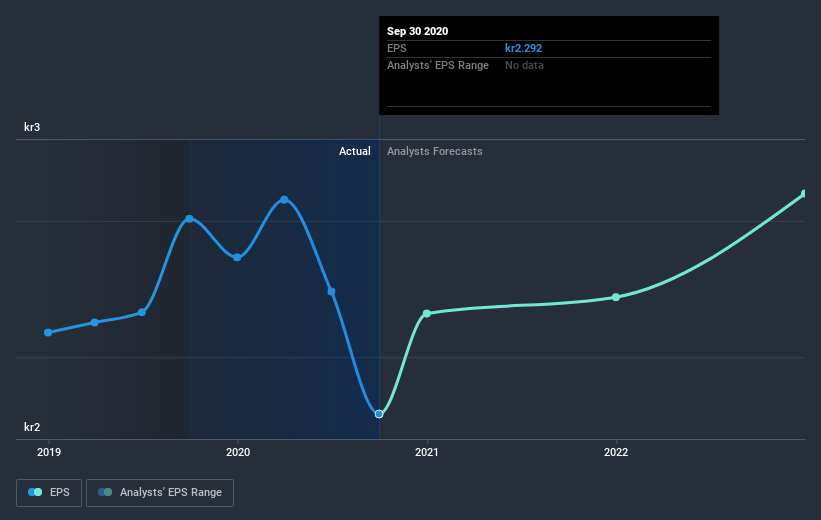This screenshot has height=520, width=821.
Task: Click the kr2.292 EPS value in tooltip
Action: (x=523, y=48)
